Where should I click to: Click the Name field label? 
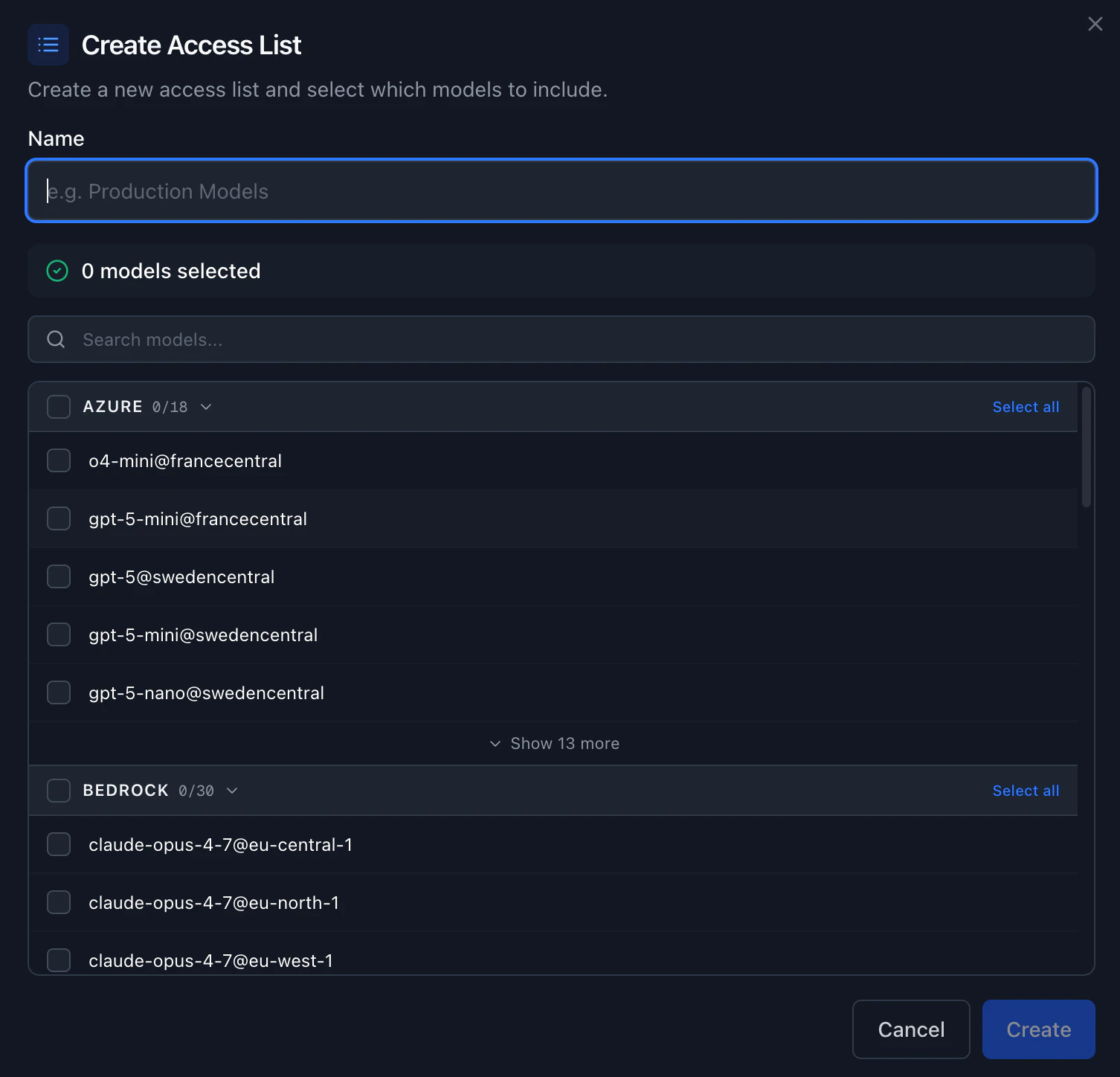56,139
